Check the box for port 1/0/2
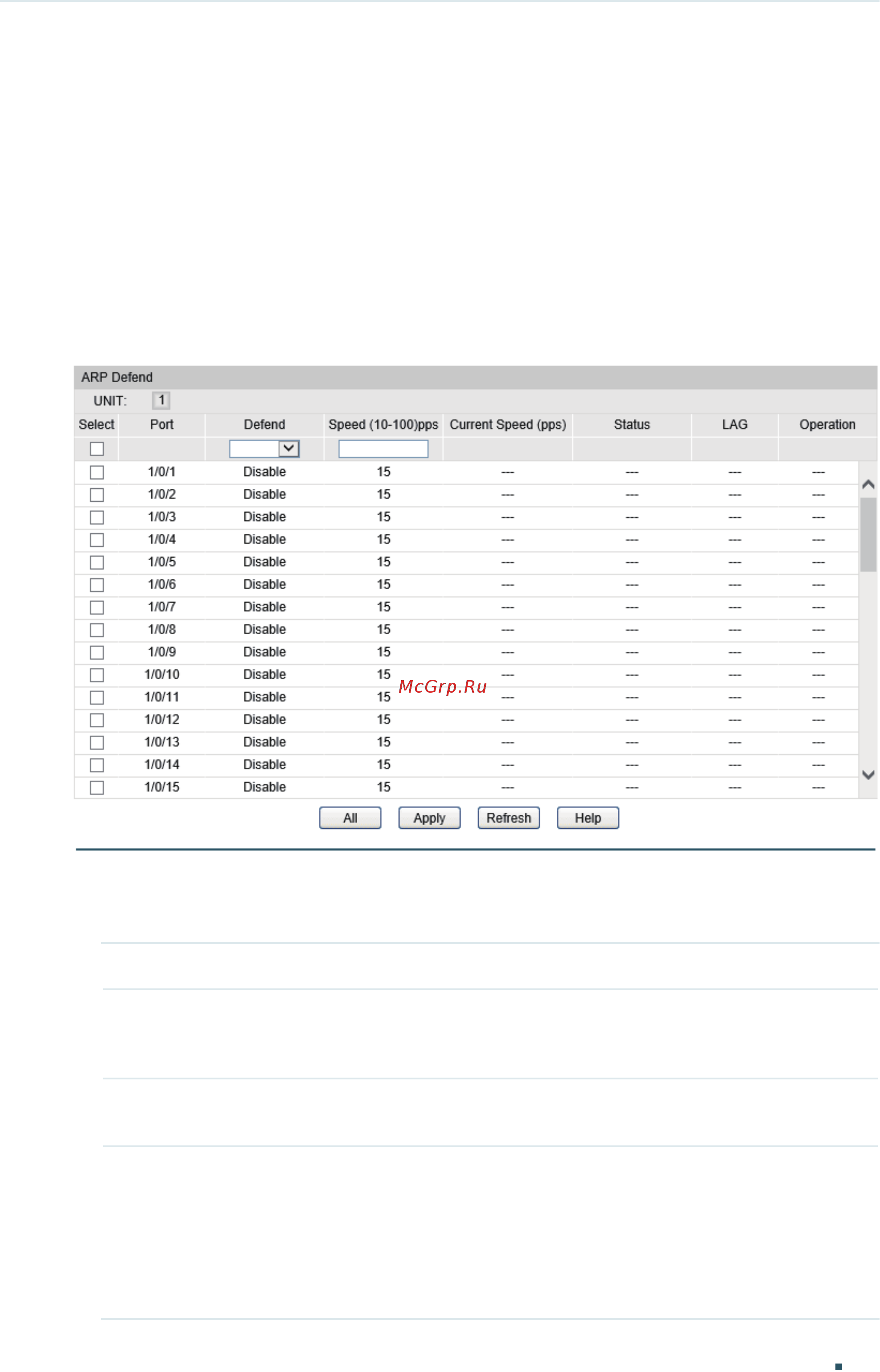This screenshot has width=880, height=1372. click(x=97, y=495)
